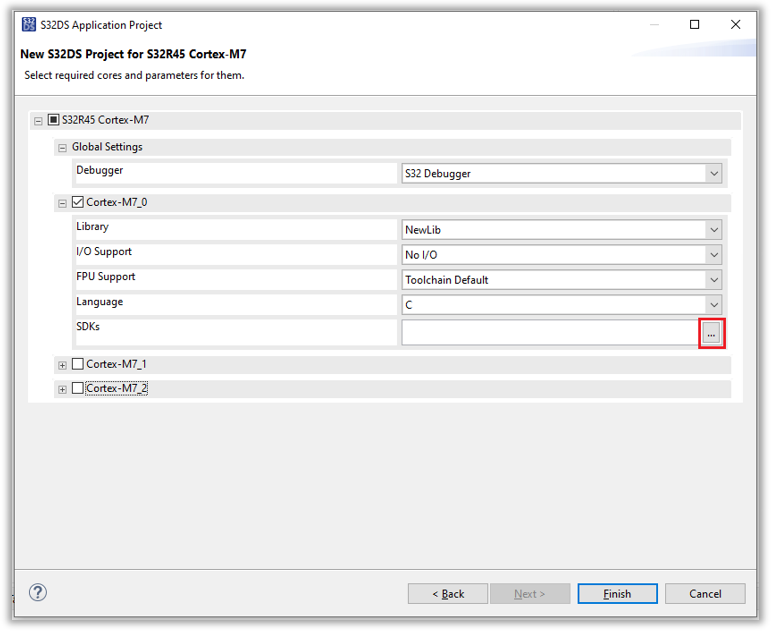
Task: Toggle the S32R45 Cortex-M7 checkbox
Action: (x=53, y=120)
